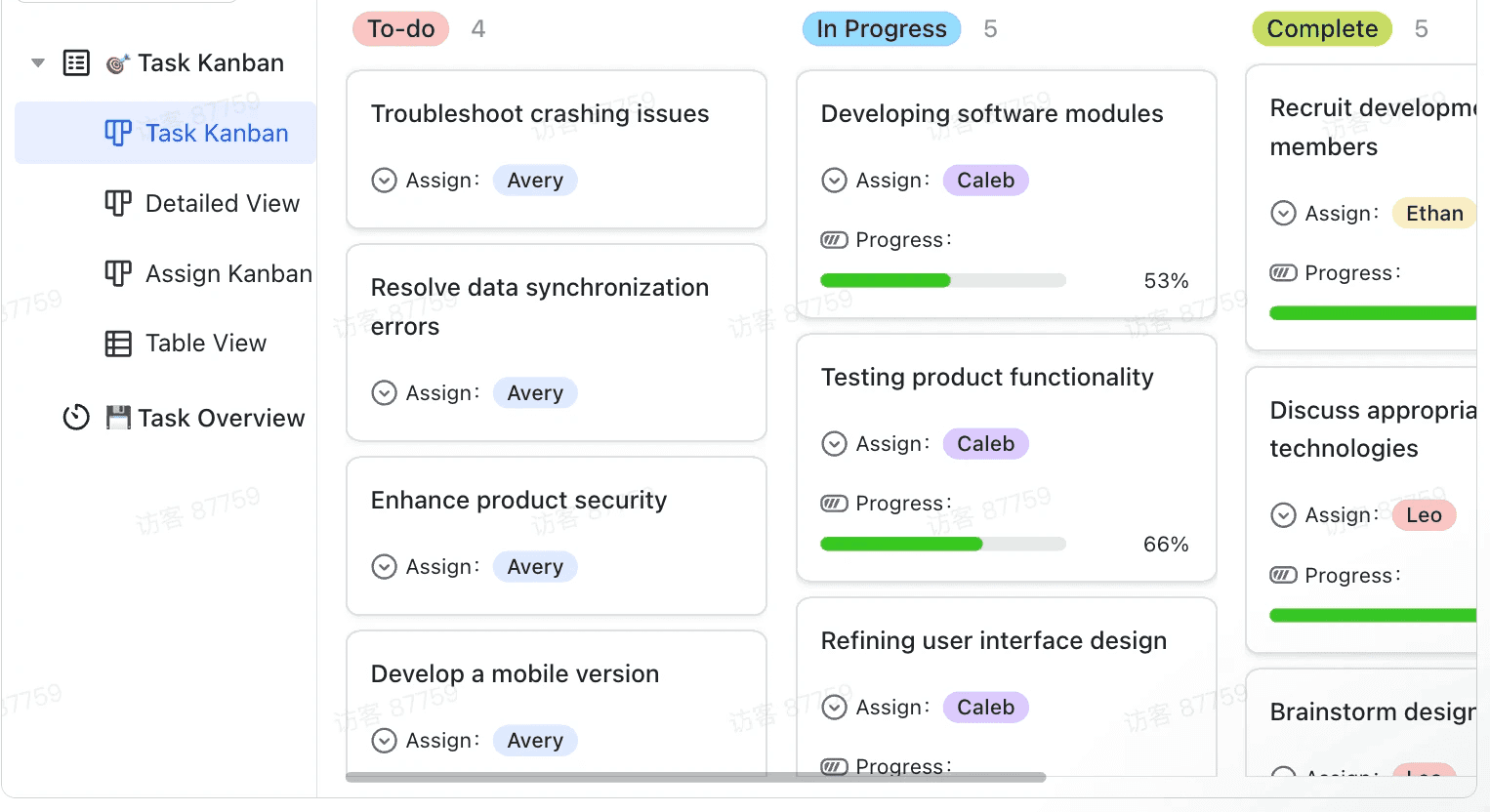This screenshot has height=812, width=1490.
Task: Open the Assign dropdown on Troubleshoot crashing issues
Action: pos(384,180)
